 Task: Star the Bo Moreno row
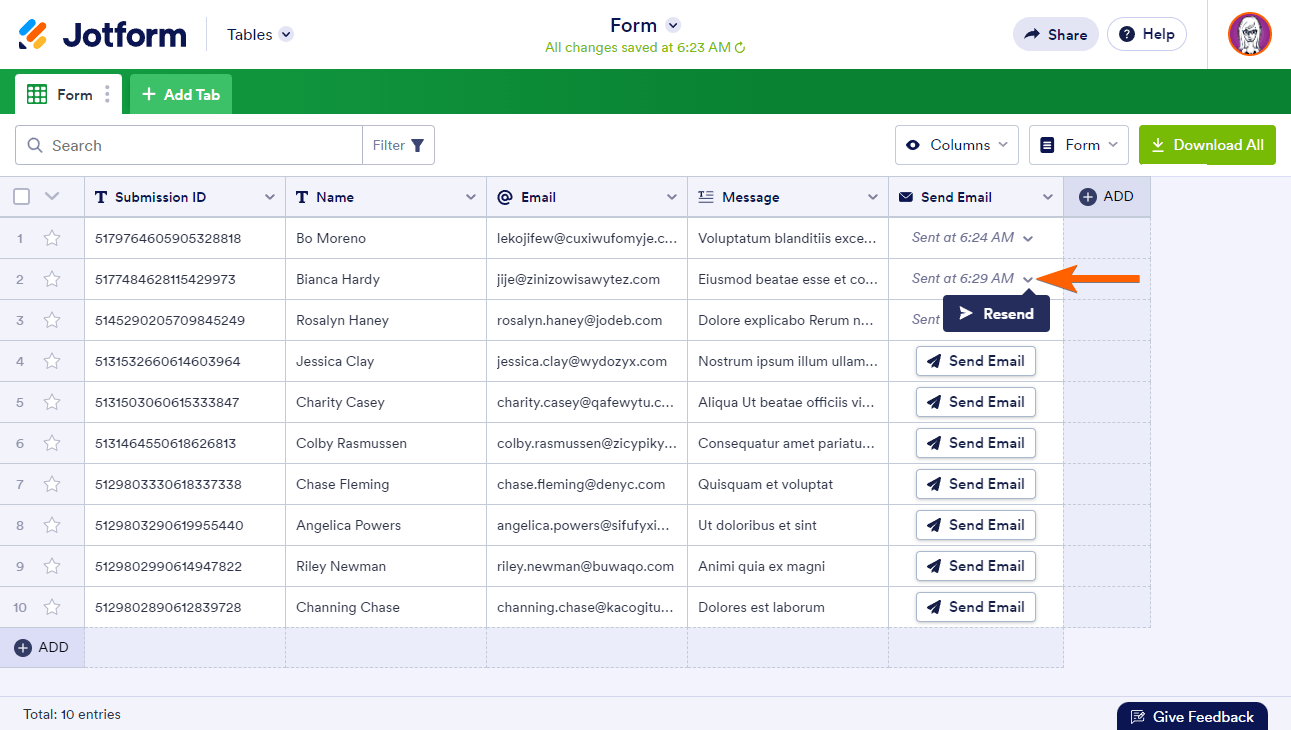[x=52, y=238]
